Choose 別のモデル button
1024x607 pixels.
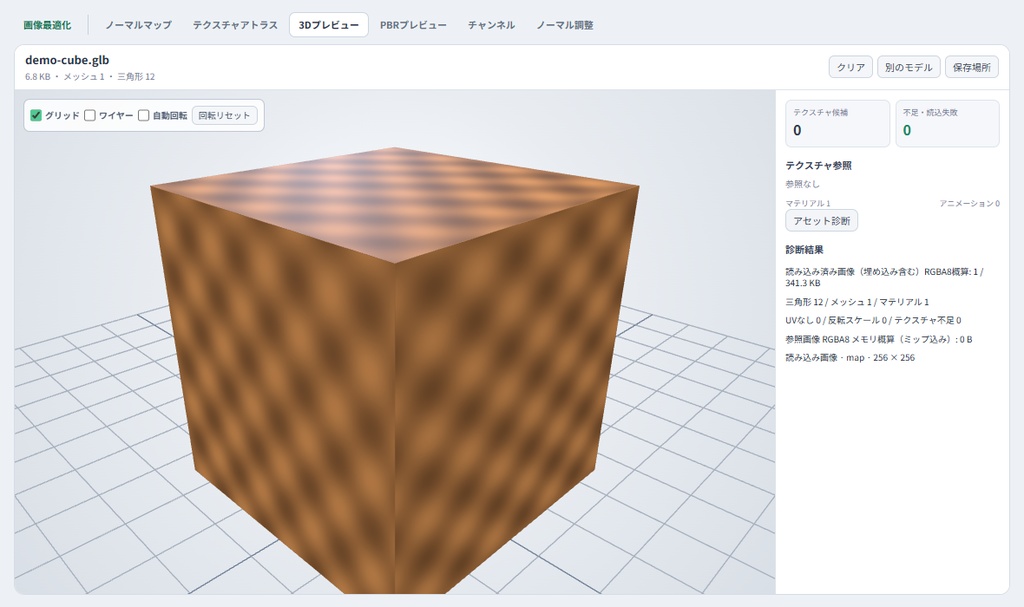coord(908,67)
